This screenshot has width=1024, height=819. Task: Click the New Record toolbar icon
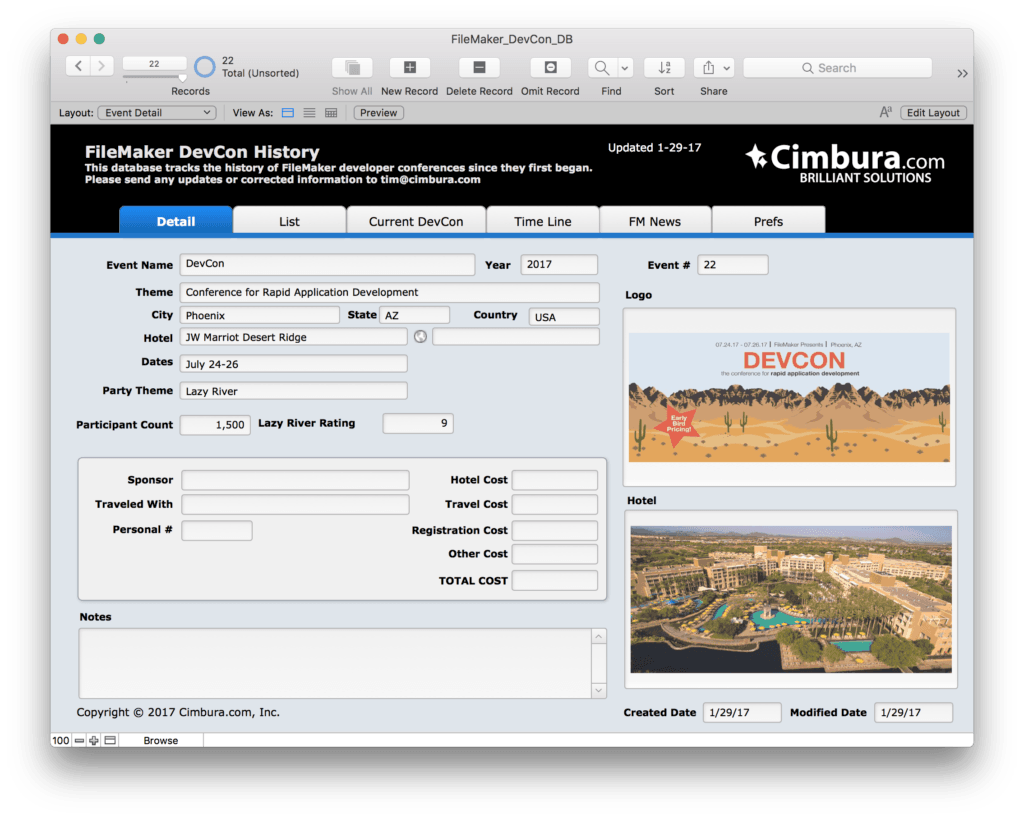[409, 68]
